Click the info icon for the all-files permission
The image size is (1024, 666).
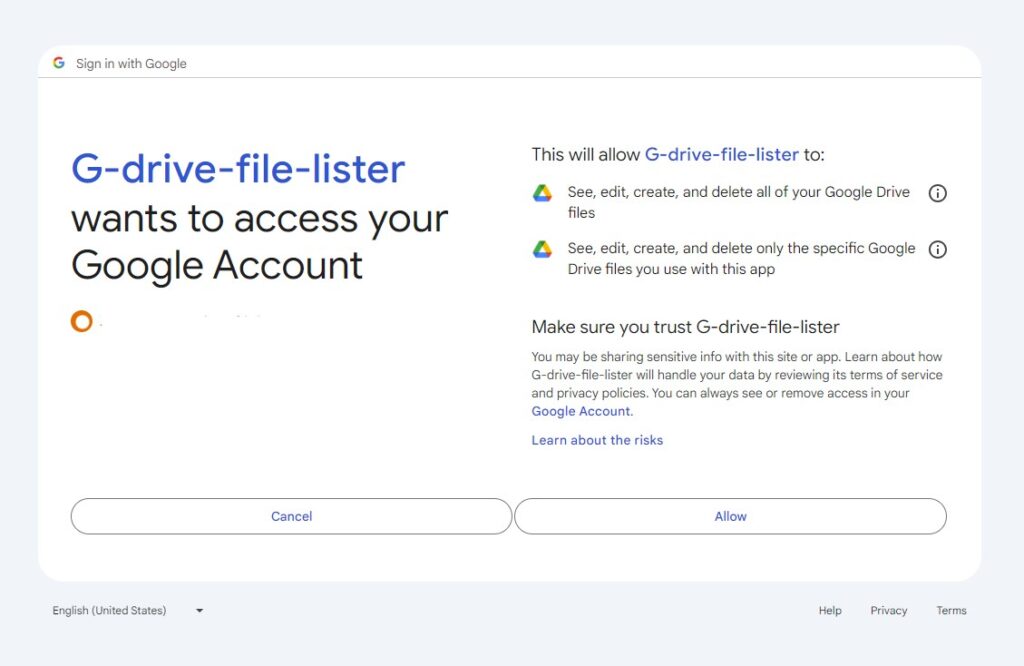937,193
